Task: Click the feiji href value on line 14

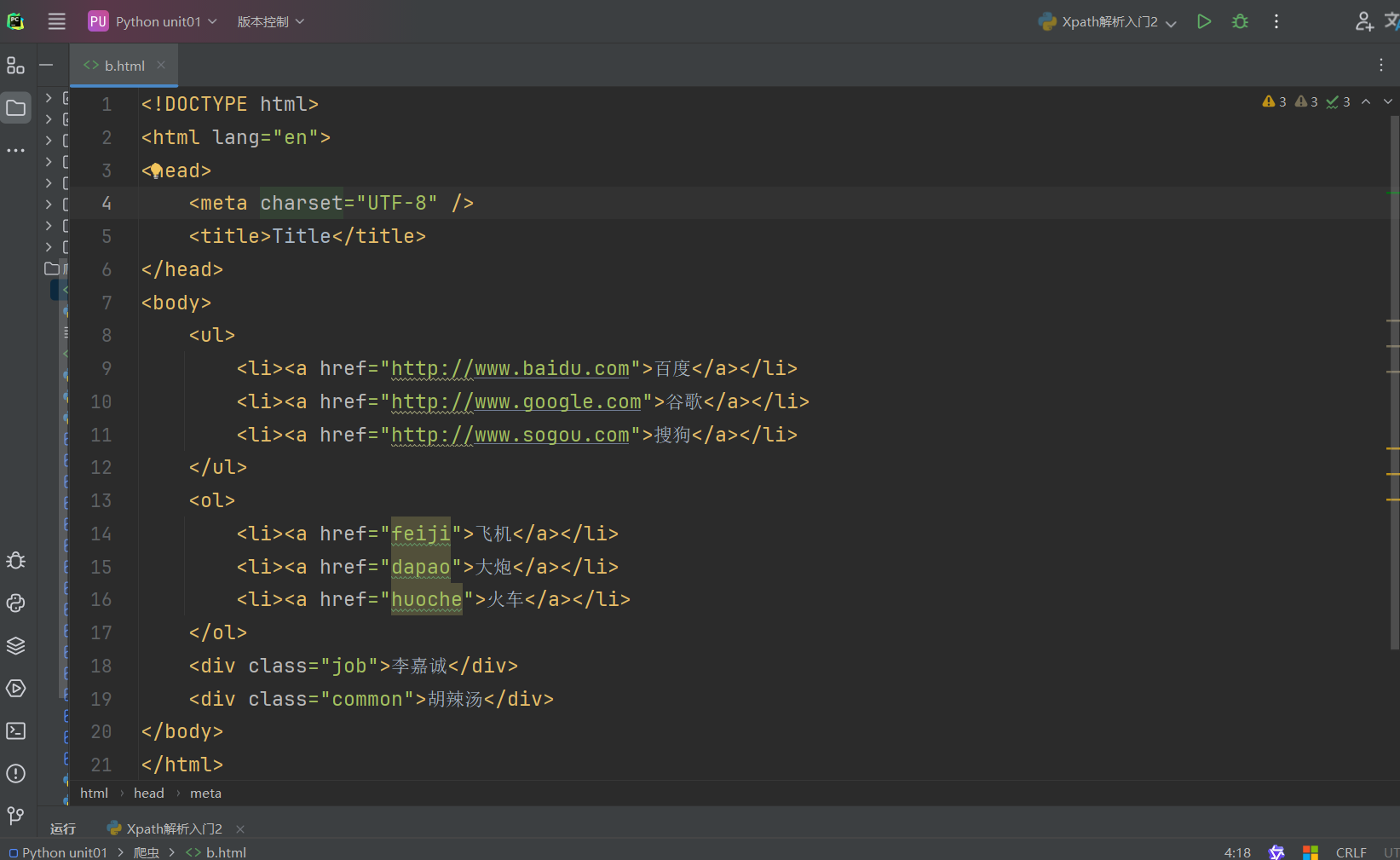Action: (x=420, y=534)
